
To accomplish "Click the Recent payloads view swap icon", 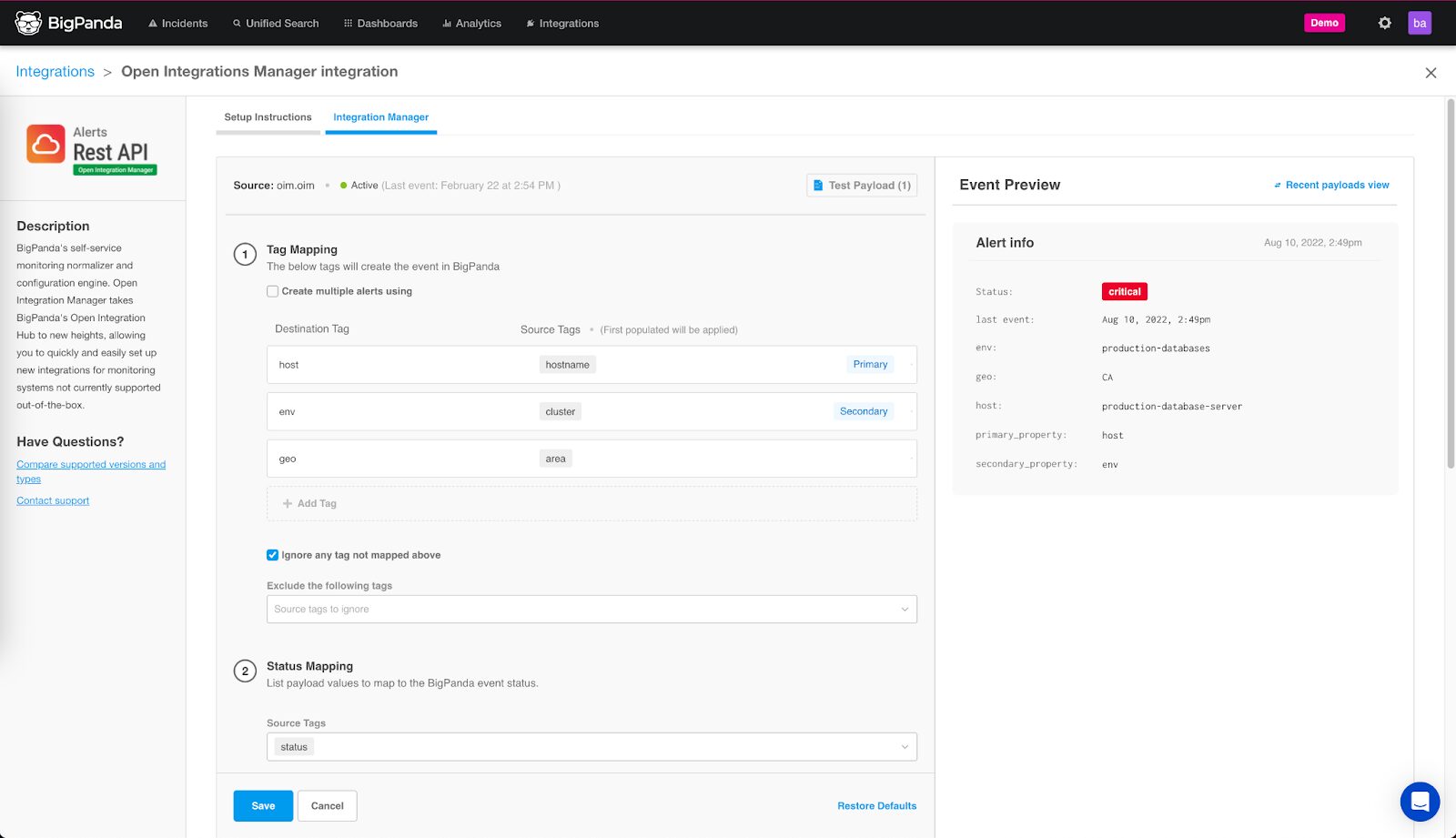I will pos(1277,186).
